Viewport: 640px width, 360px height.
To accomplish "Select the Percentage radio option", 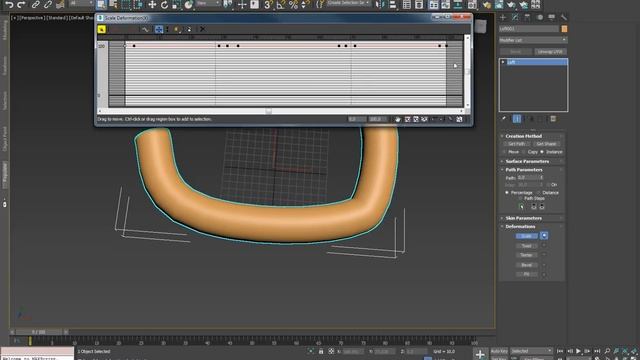I will [519, 193].
